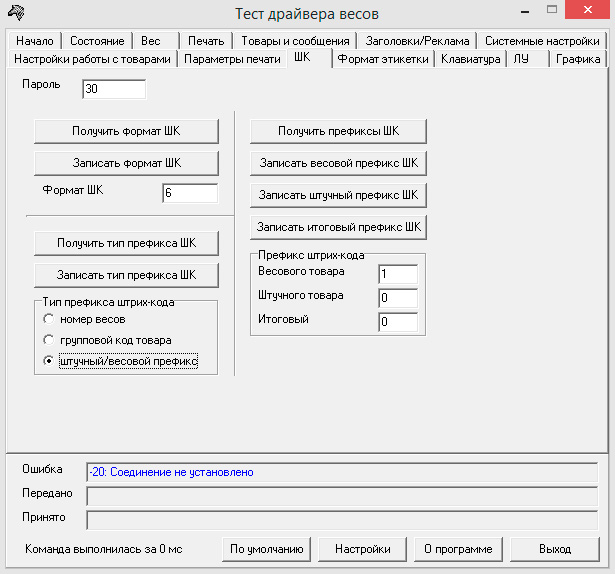
Task: Switch to the Состояние tab
Action: click(x=97, y=41)
